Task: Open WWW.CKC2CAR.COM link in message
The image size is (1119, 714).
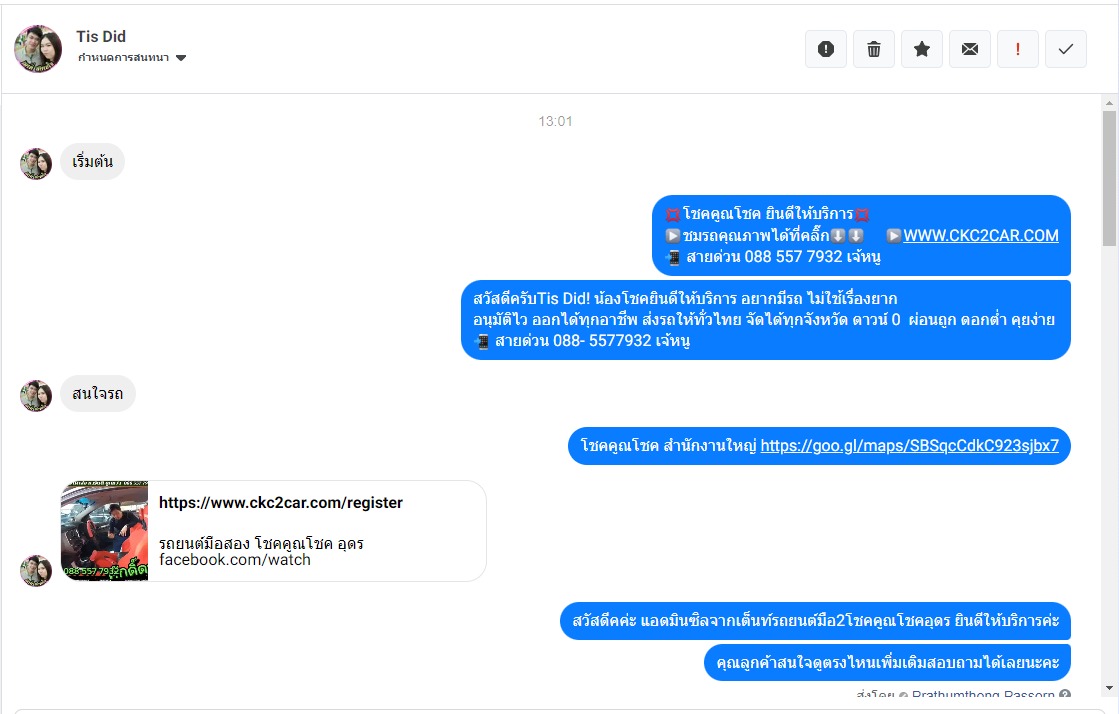Action: point(981,236)
